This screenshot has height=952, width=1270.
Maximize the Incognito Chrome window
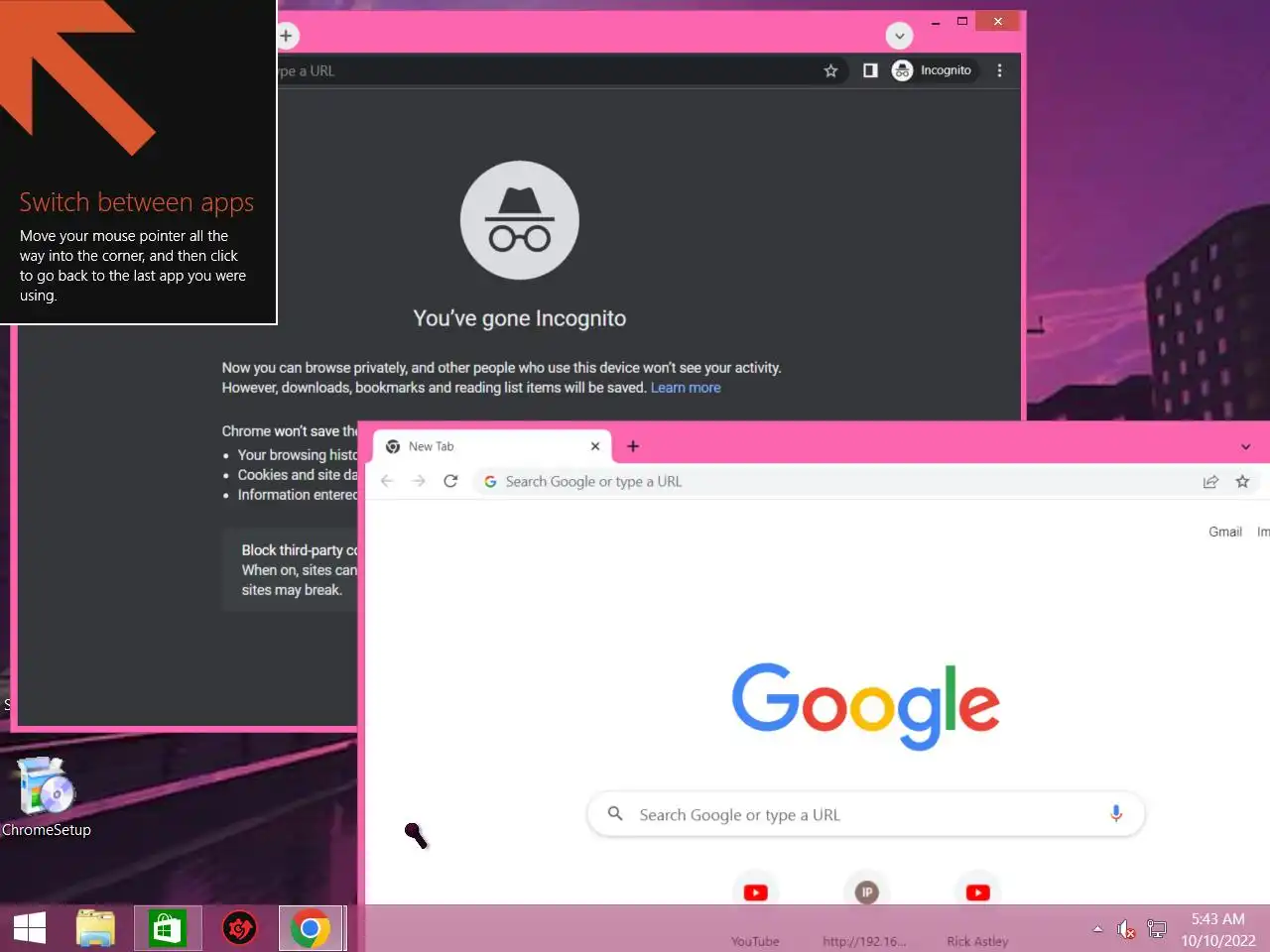point(961,21)
